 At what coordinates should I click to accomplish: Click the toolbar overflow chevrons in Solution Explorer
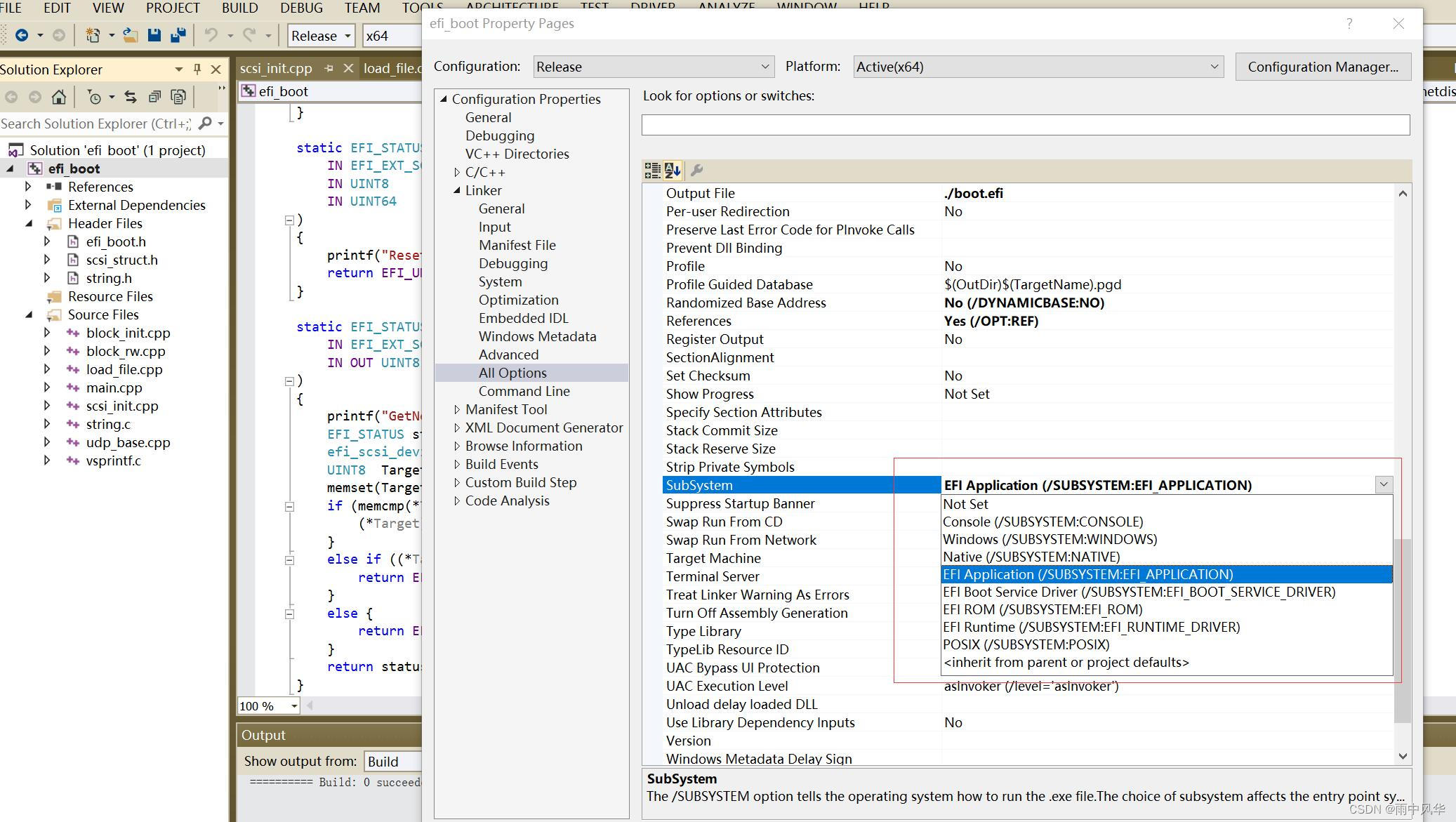click(x=222, y=88)
